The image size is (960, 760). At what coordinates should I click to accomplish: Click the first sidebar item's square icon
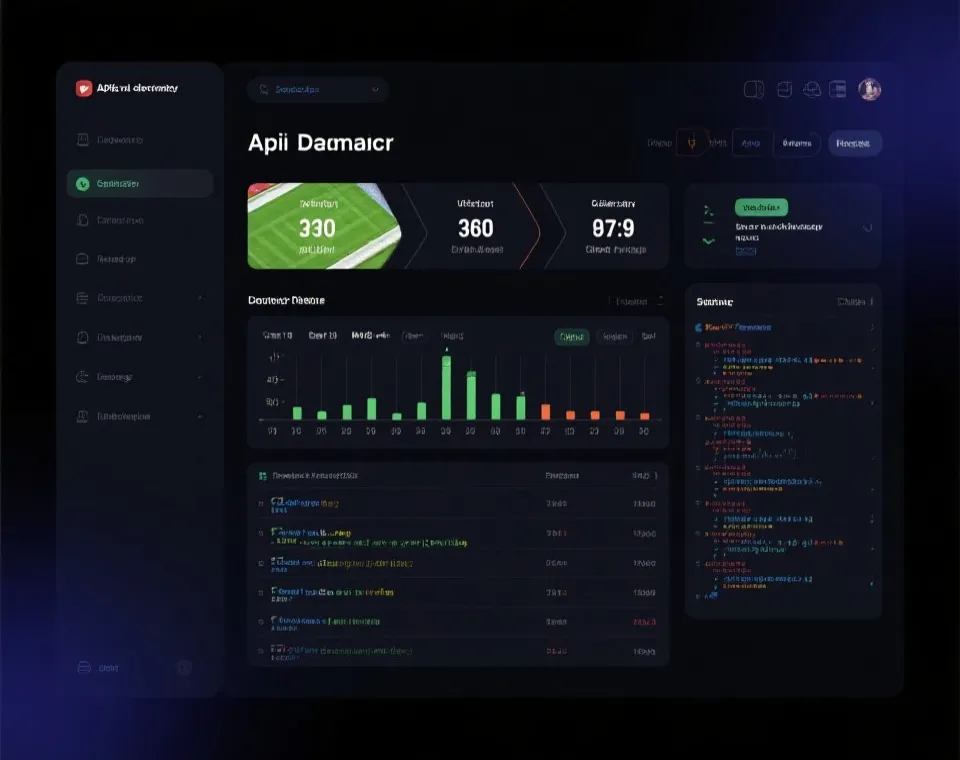tap(83, 141)
